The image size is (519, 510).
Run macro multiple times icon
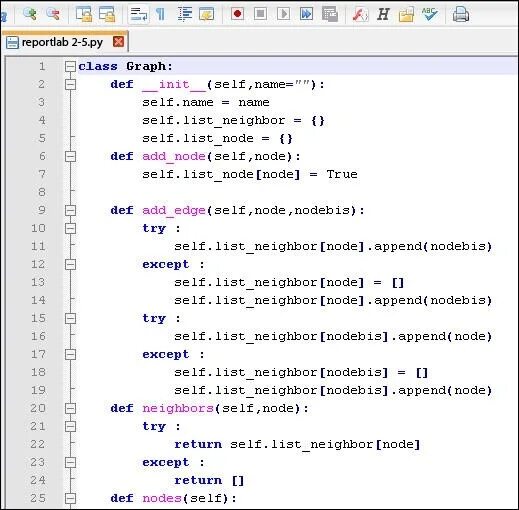pyautogui.click(x=306, y=14)
